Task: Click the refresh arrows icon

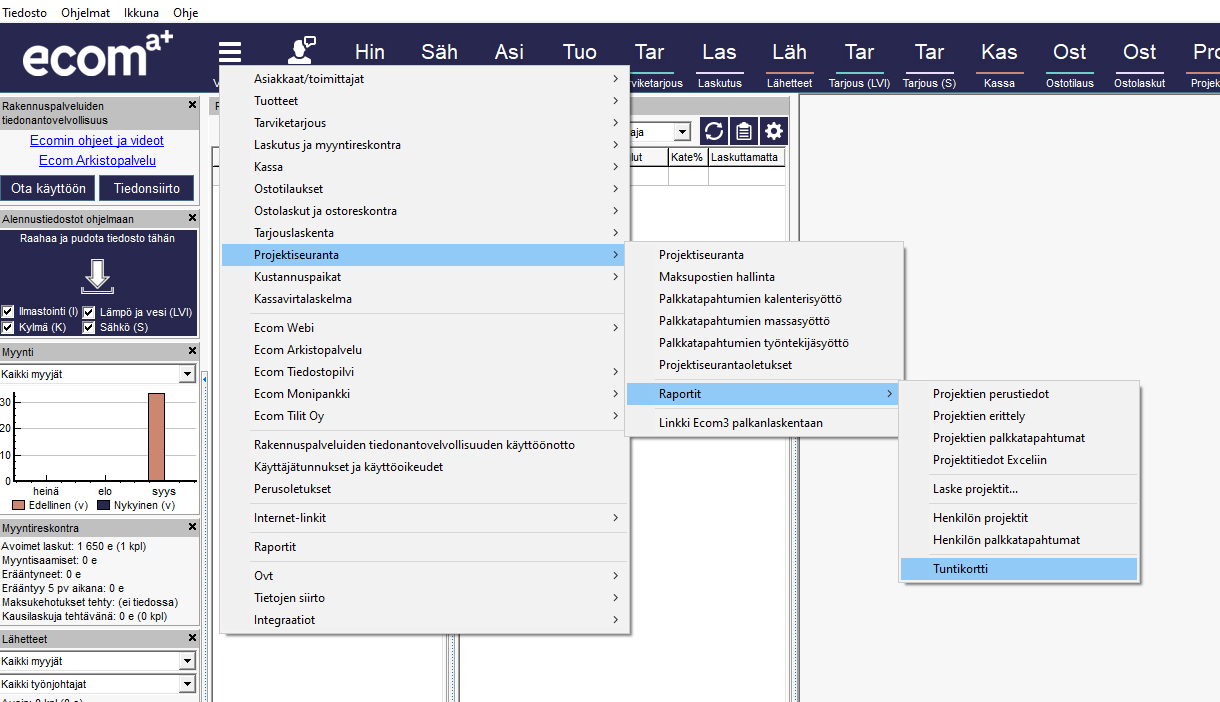Action: (x=713, y=131)
